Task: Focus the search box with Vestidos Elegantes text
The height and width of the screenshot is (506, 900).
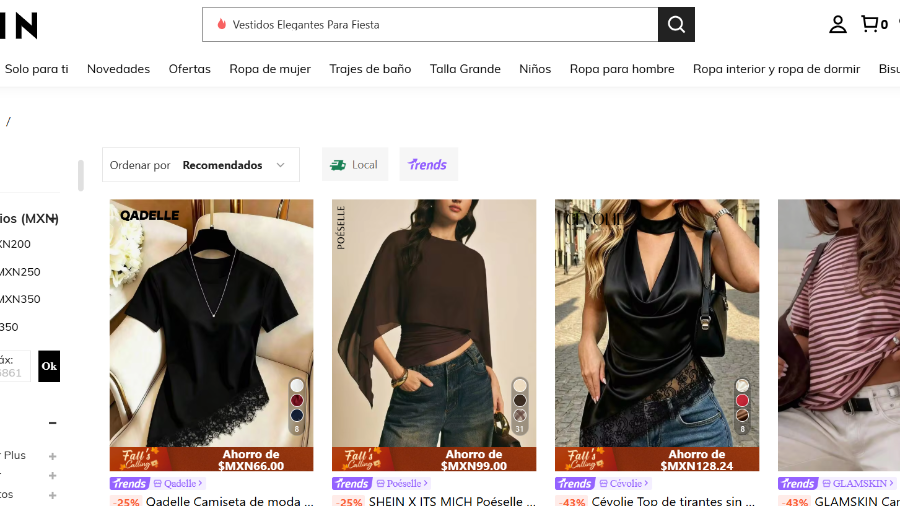Action: coord(430,25)
